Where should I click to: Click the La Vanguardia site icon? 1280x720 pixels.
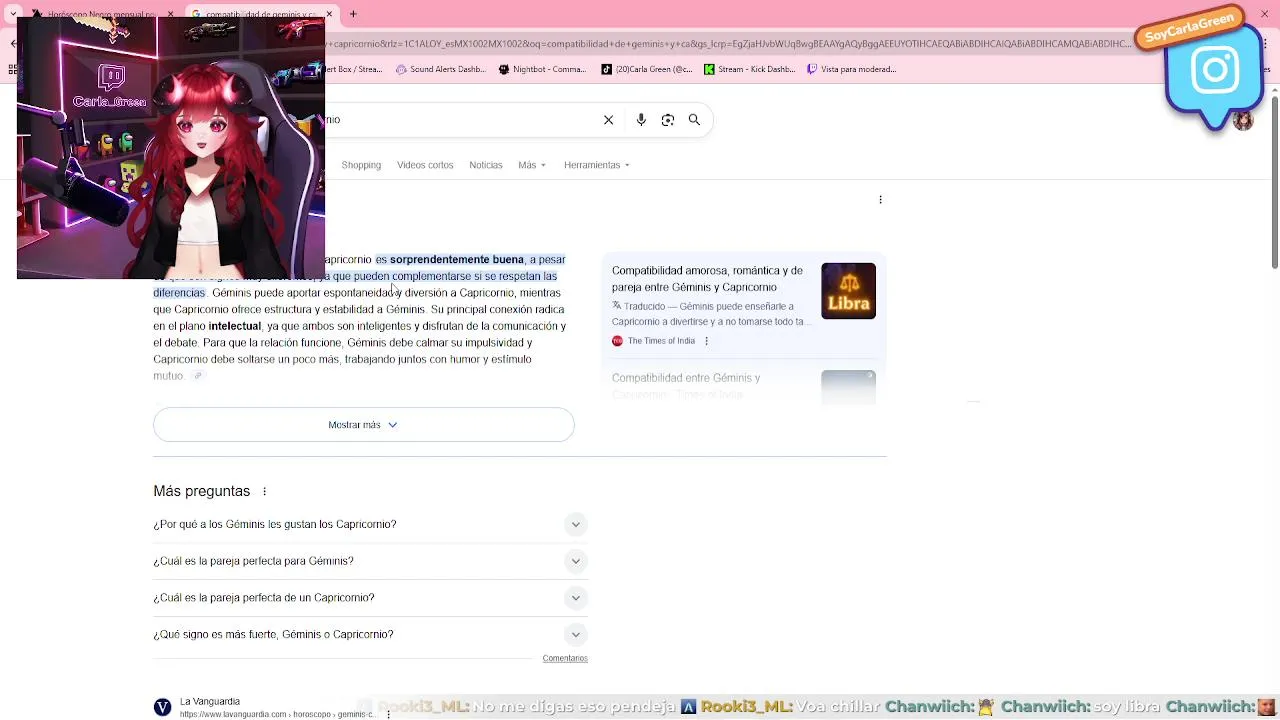coord(162,707)
